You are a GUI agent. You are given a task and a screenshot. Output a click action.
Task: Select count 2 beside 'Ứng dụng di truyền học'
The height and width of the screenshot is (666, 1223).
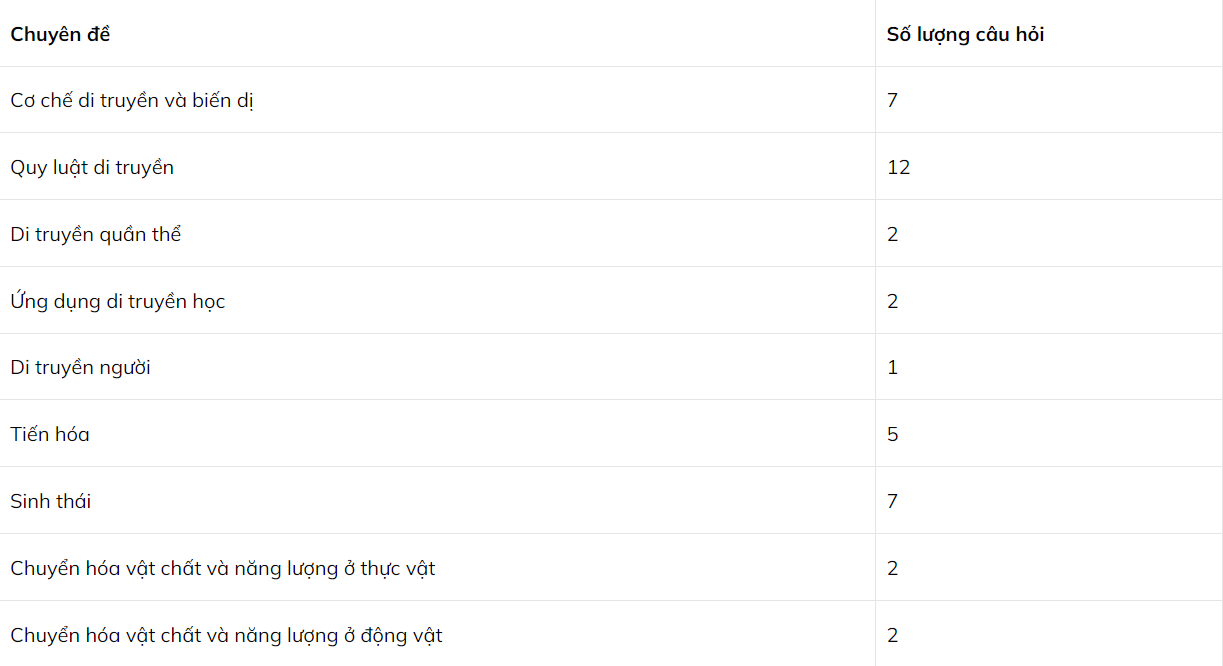pyautogui.click(x=892, y=301)
